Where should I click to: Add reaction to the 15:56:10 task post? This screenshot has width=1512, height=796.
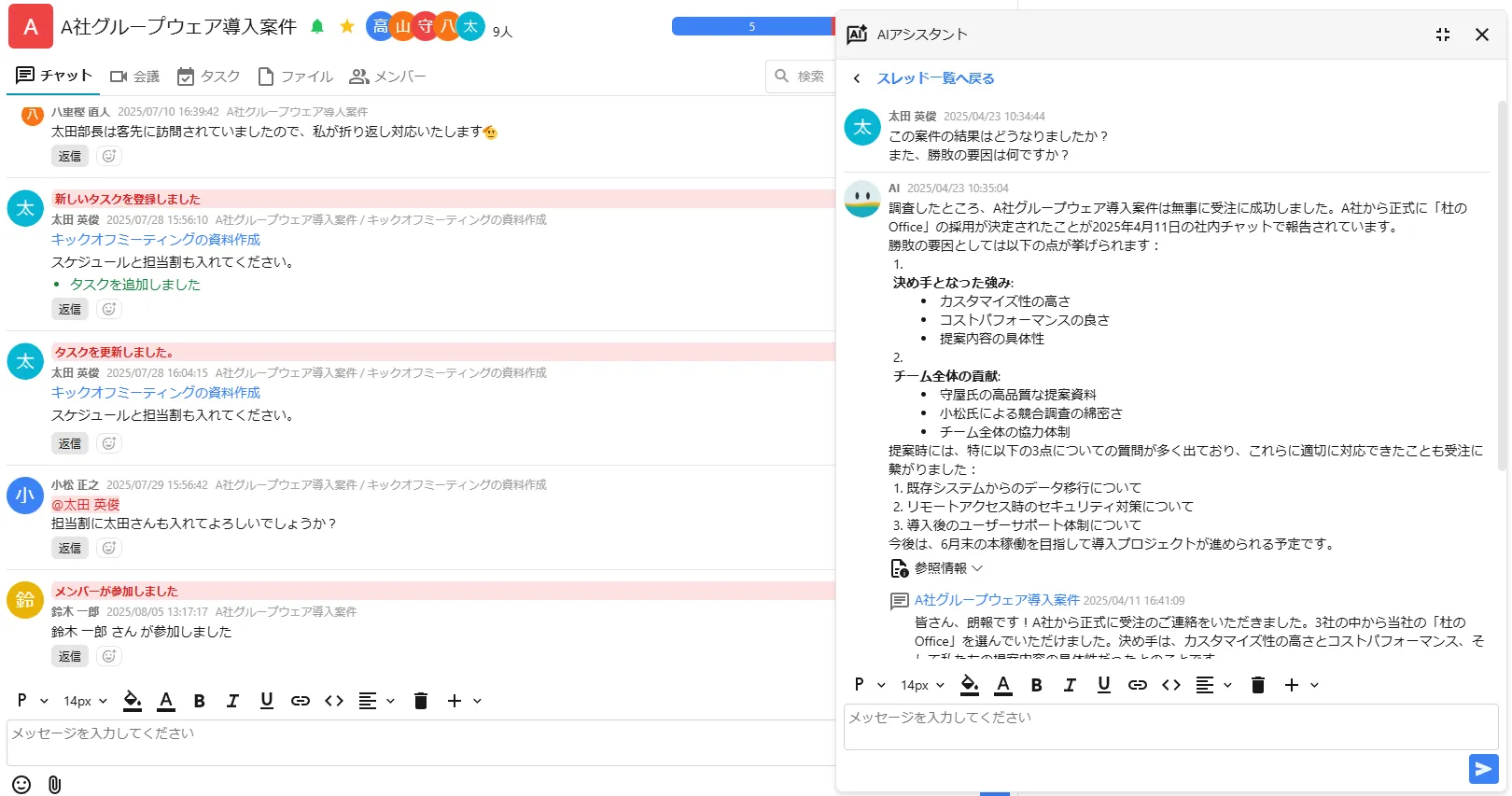(x=109, y=309)
